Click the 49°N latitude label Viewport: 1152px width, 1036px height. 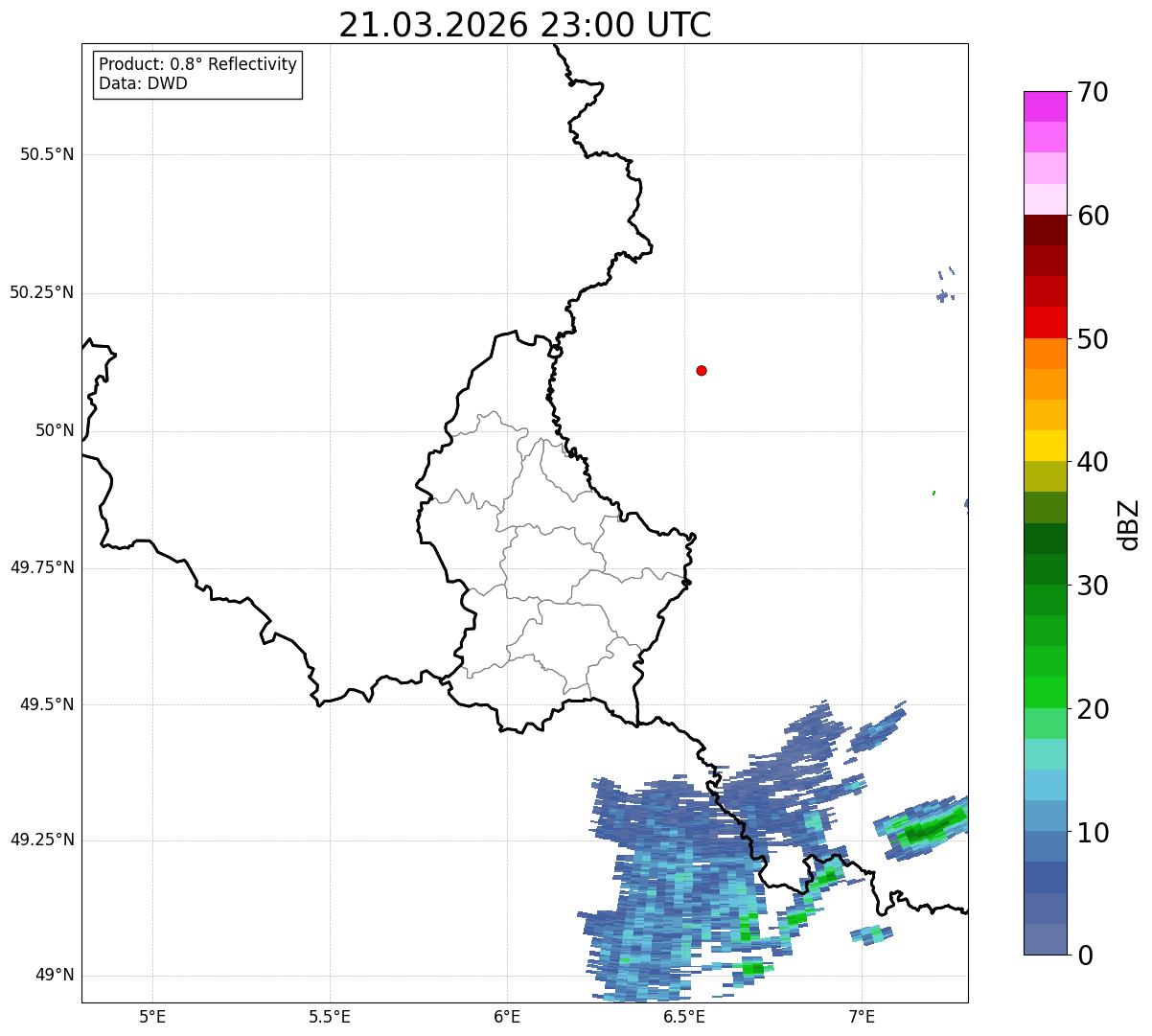click(x=55, y=976)
